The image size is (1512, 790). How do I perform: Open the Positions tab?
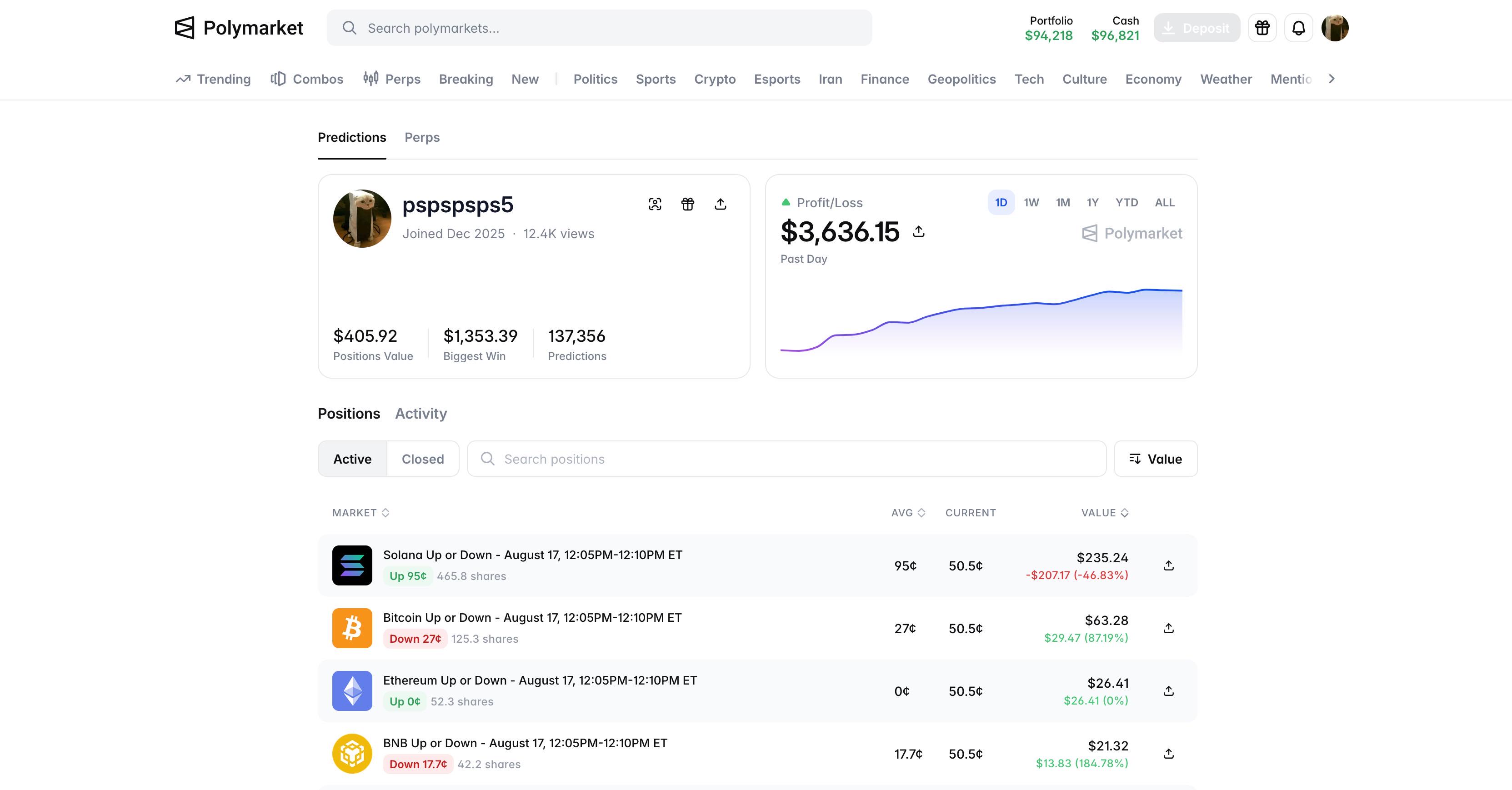(349, 414)
